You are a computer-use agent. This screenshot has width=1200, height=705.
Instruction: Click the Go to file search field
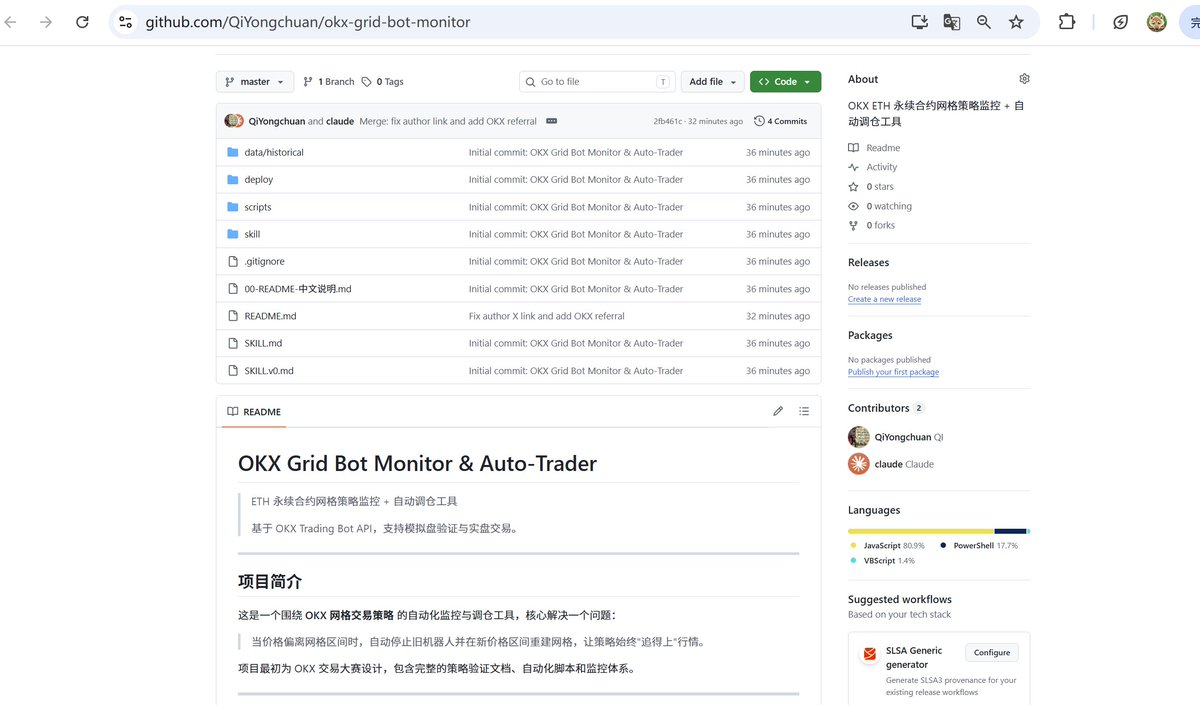click(597, 82)
